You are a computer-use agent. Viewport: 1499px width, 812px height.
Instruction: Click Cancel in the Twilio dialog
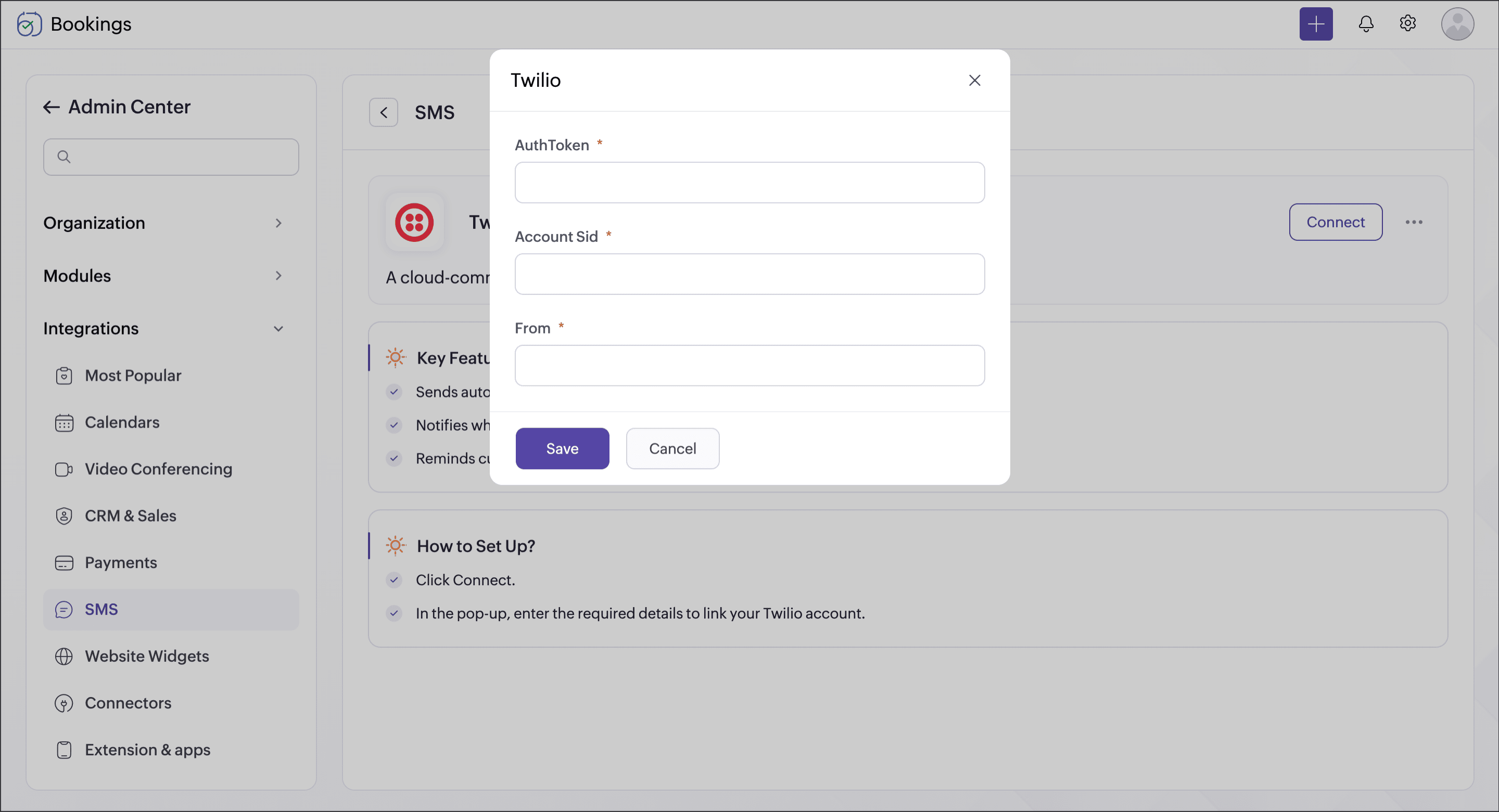tap(672, 448)
